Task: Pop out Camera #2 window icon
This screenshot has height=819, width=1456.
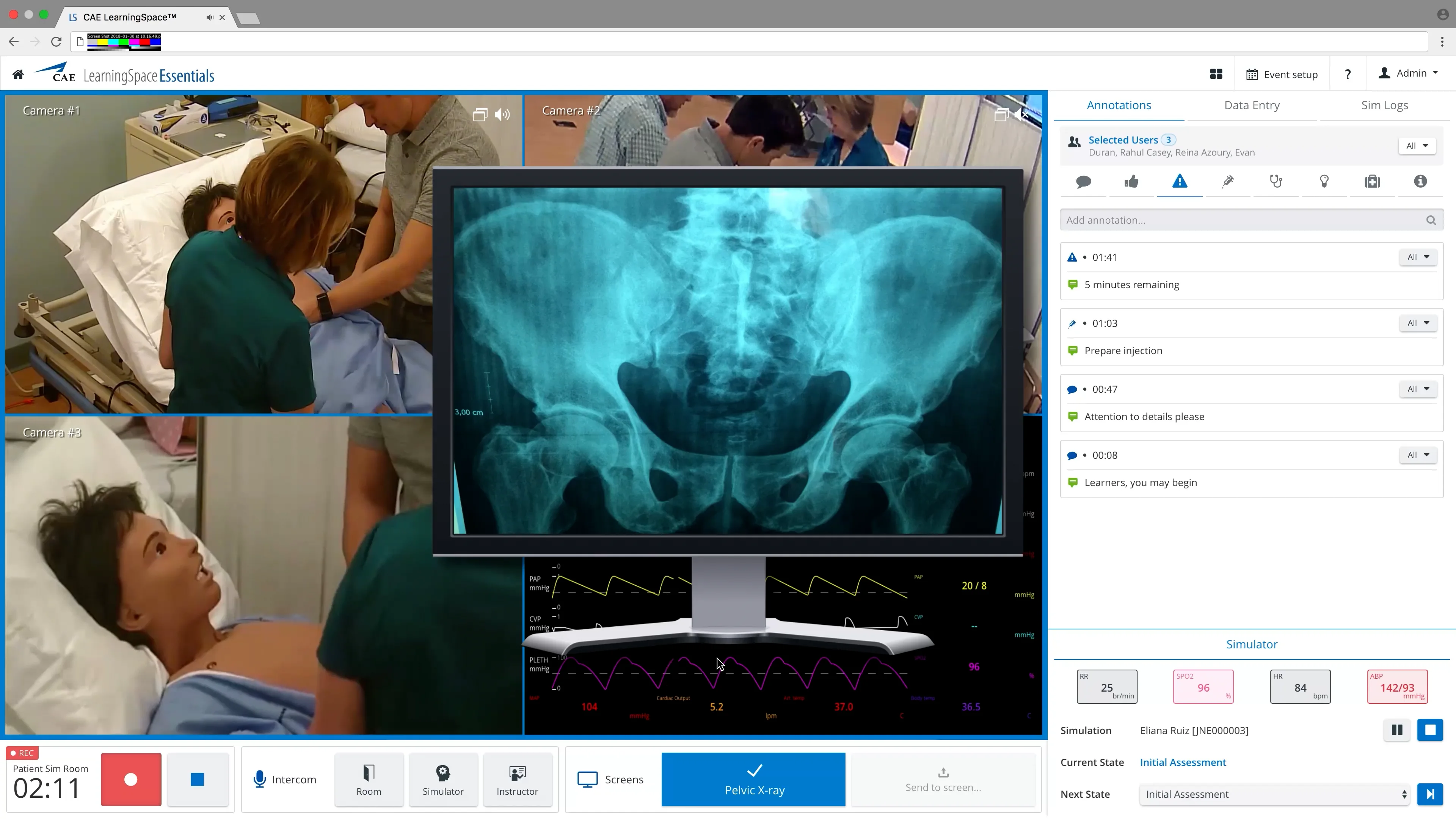Action: (x=1001, y=115)
